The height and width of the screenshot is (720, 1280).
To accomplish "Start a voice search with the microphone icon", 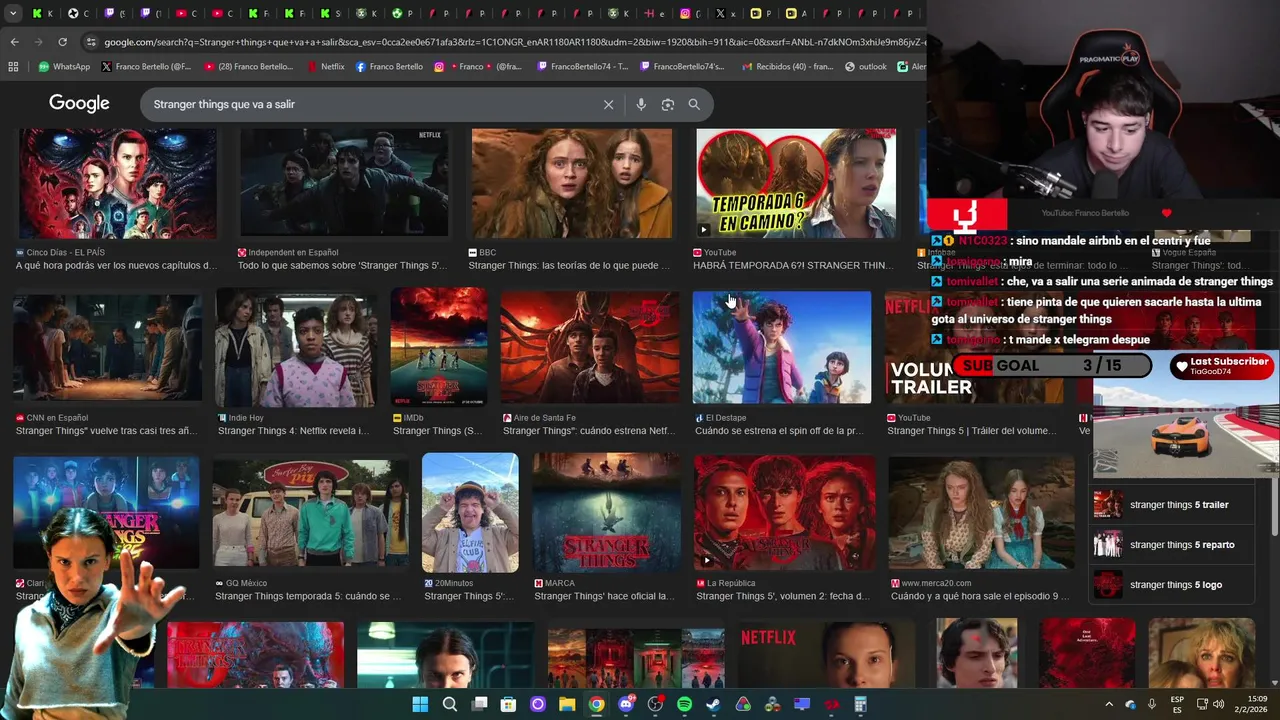I will pyautogui.click(x=641, y=104).
